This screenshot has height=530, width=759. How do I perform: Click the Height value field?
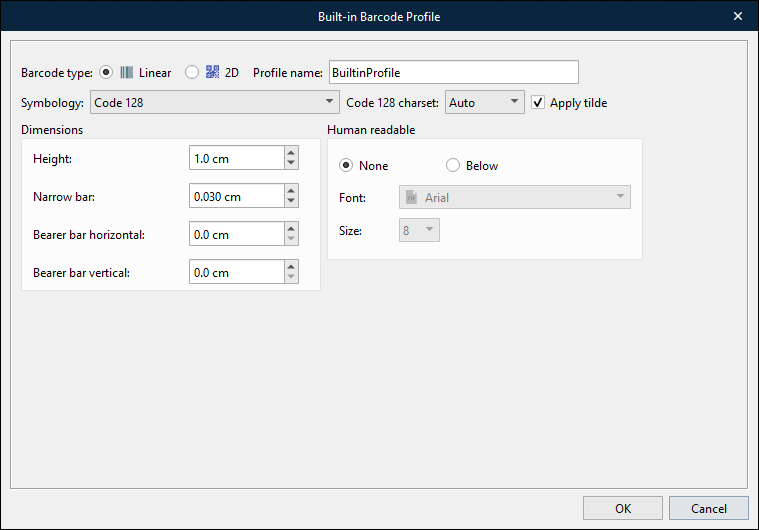coord(236,158)
